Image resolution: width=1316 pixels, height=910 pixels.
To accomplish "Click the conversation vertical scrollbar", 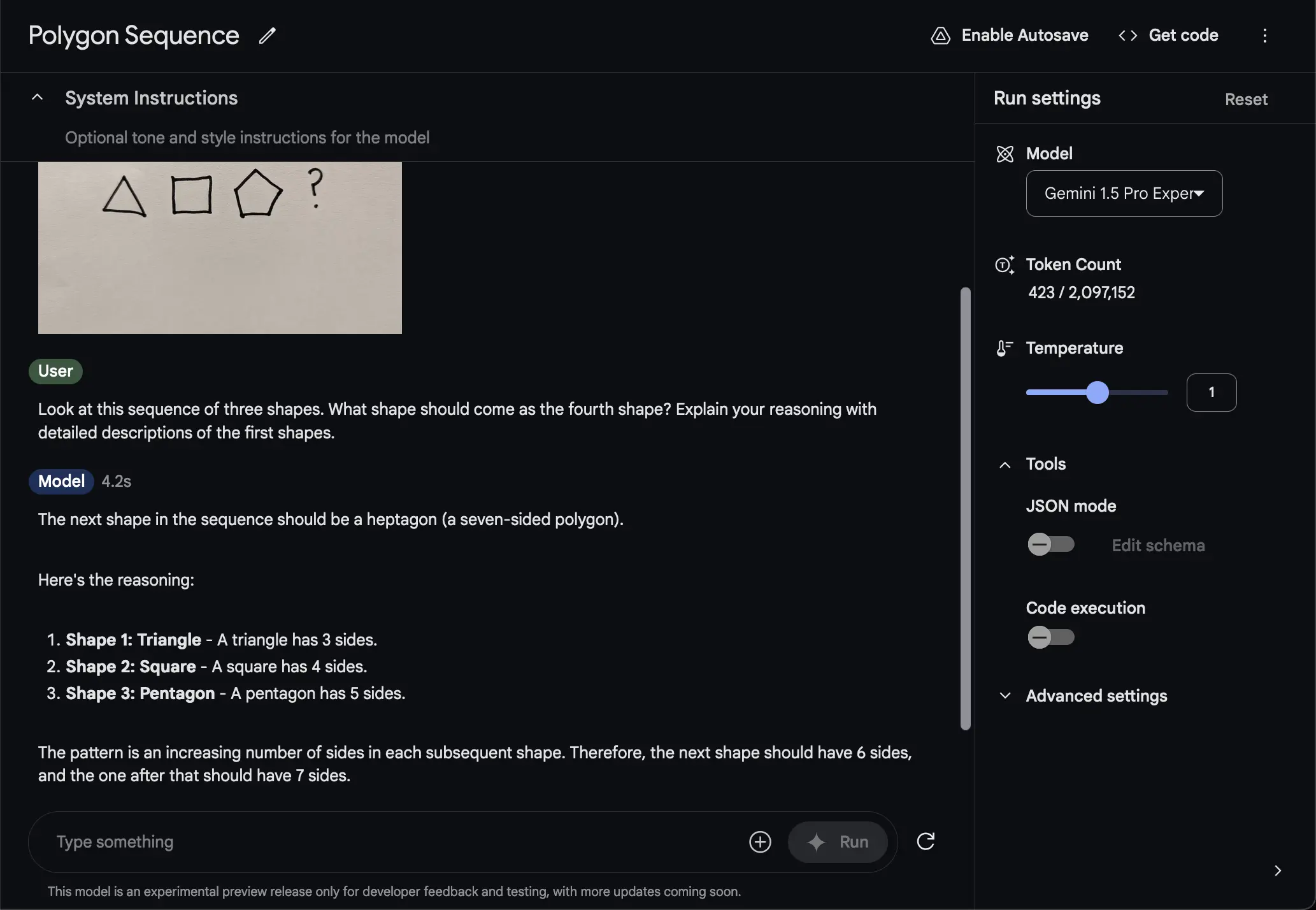I will click(966, 509).
